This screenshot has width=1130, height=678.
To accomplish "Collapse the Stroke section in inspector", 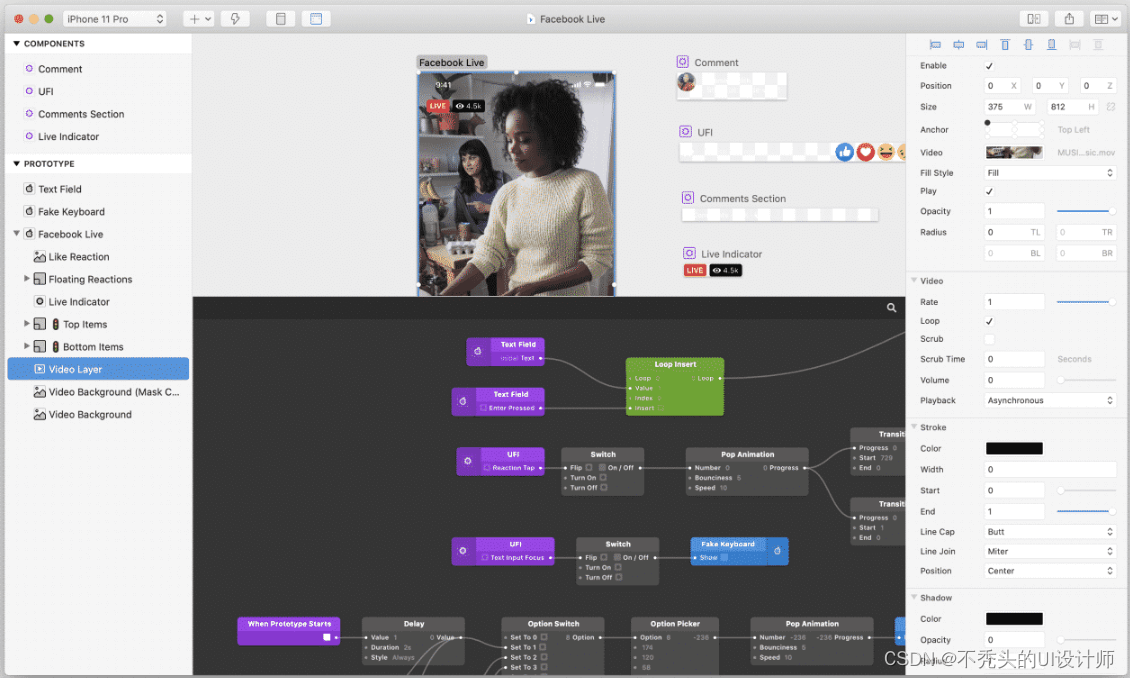I will coord(914,427).
